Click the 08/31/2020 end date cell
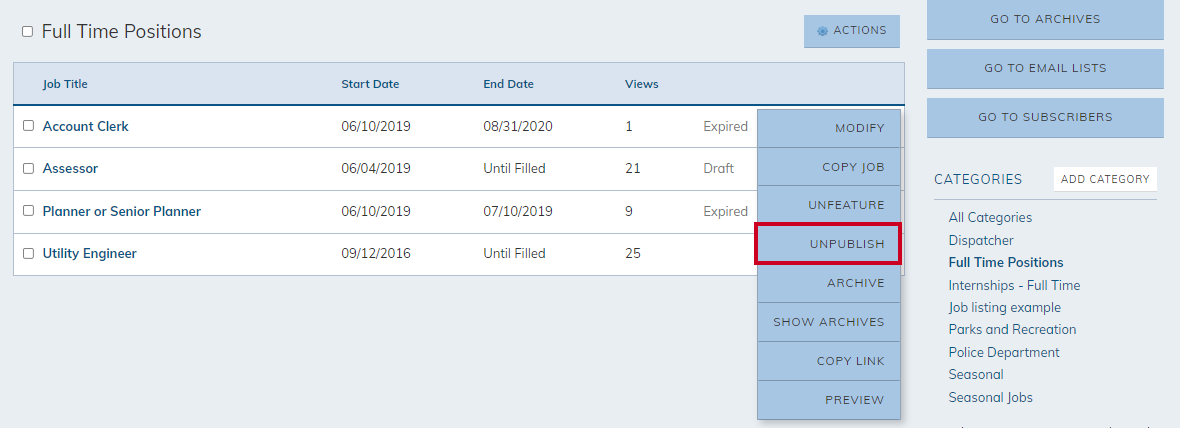 518,126
